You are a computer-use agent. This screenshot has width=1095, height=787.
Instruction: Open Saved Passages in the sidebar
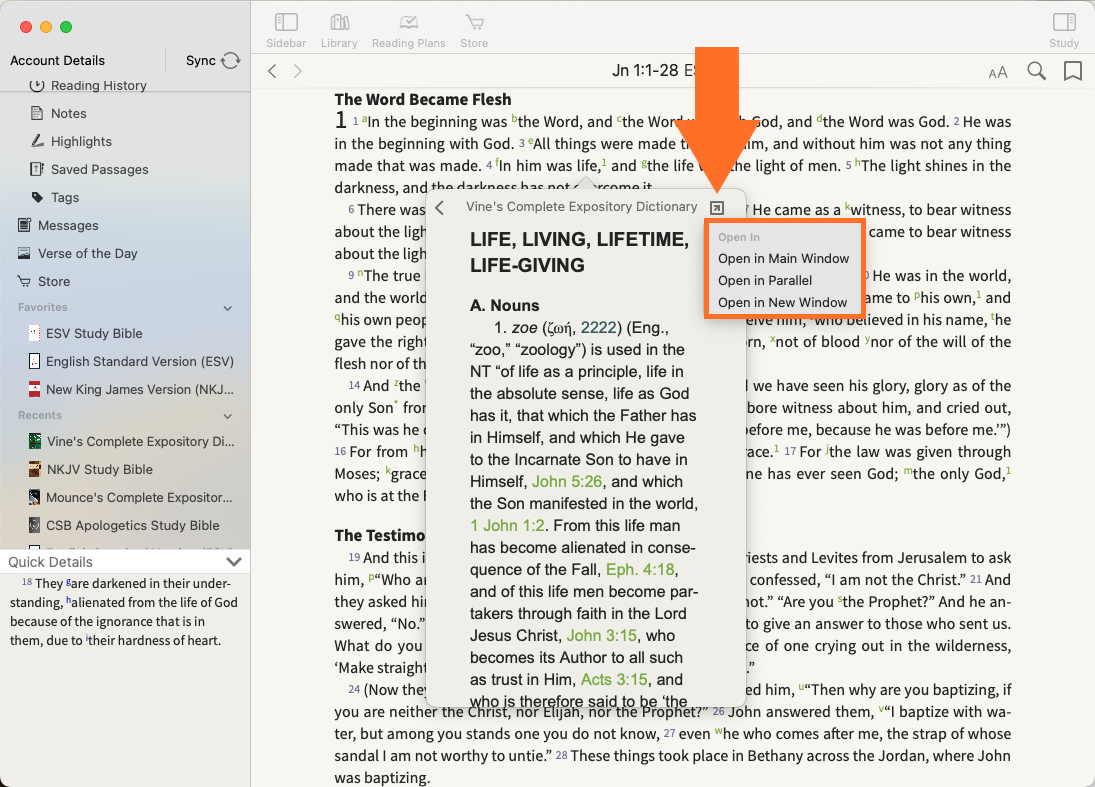point(99,169)
